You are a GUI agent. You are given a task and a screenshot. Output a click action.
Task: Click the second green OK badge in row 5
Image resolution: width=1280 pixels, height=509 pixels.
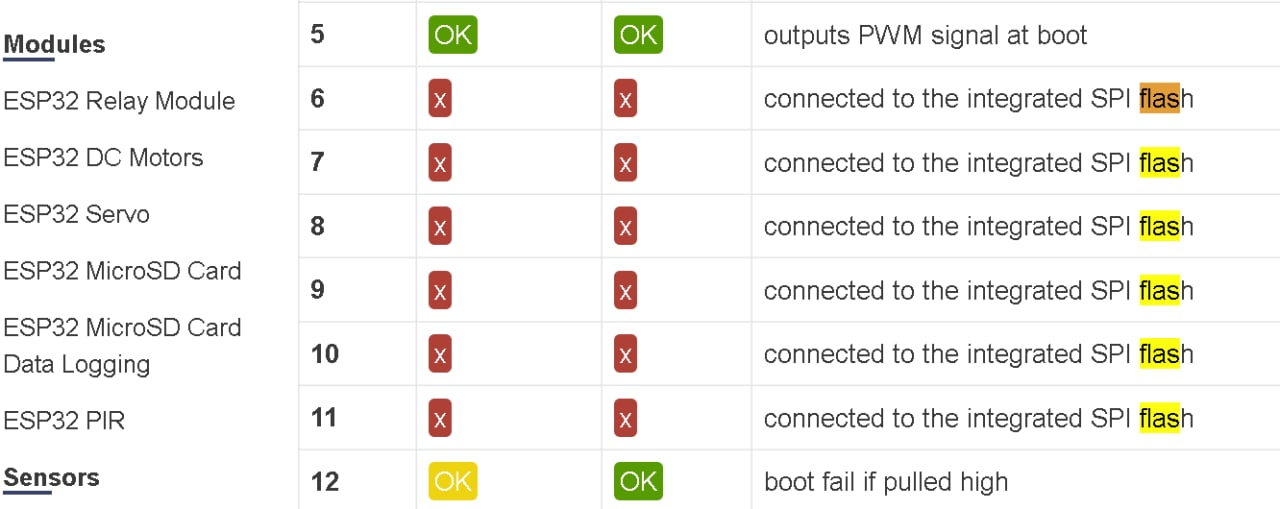tap(638, 36)
